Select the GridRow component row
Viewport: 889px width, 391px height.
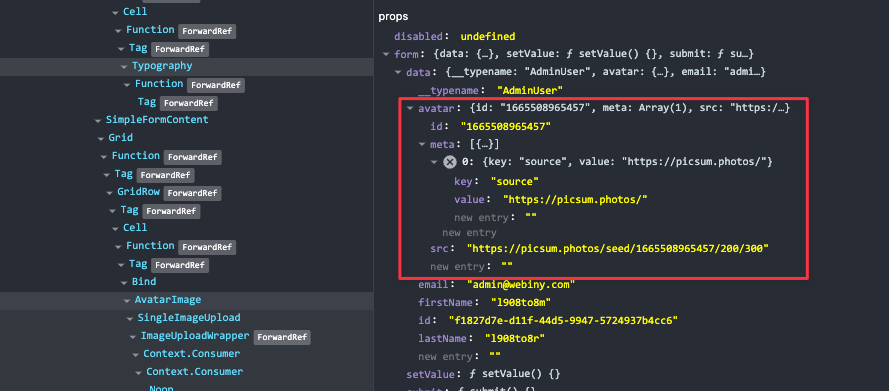point(139,192)
